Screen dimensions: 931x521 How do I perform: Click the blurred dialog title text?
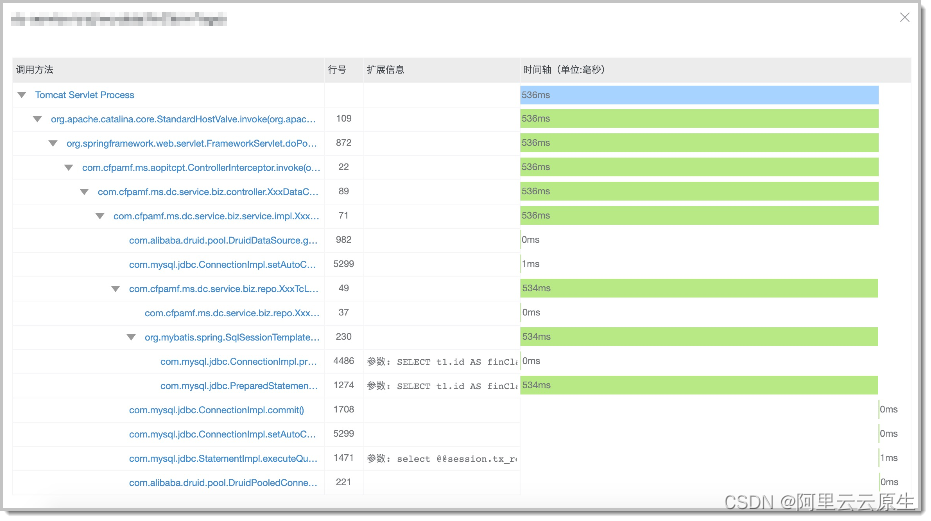[x=119, y=20]
